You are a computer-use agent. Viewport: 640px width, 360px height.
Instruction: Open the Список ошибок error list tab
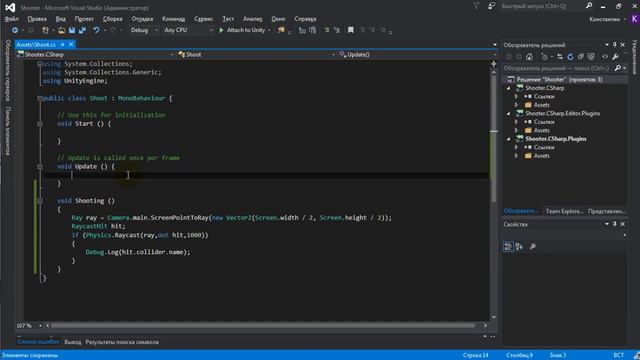point(38,342)
